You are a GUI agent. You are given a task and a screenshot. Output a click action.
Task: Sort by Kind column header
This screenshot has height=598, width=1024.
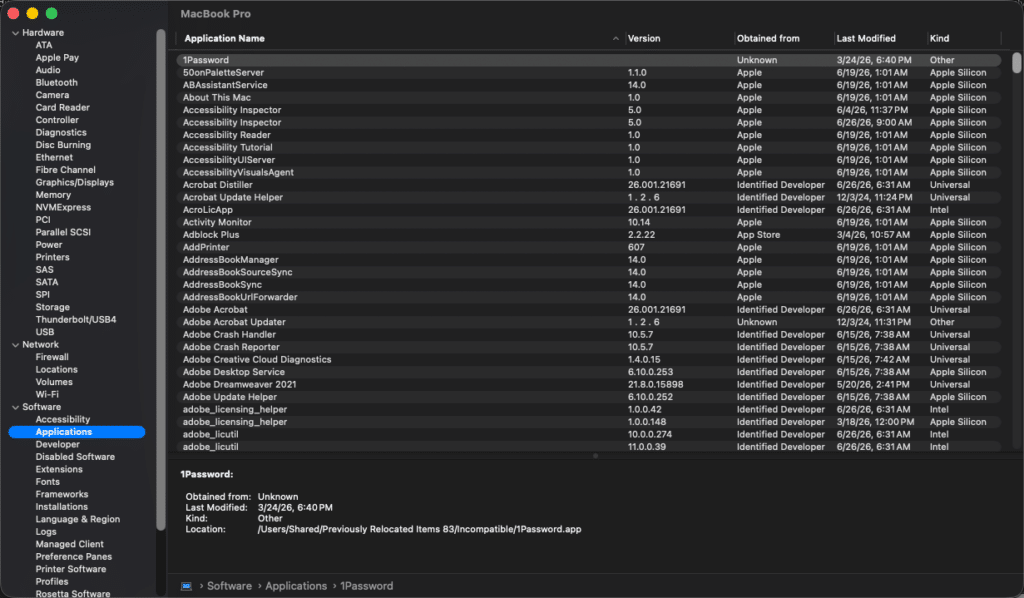(x=939, y=39)
